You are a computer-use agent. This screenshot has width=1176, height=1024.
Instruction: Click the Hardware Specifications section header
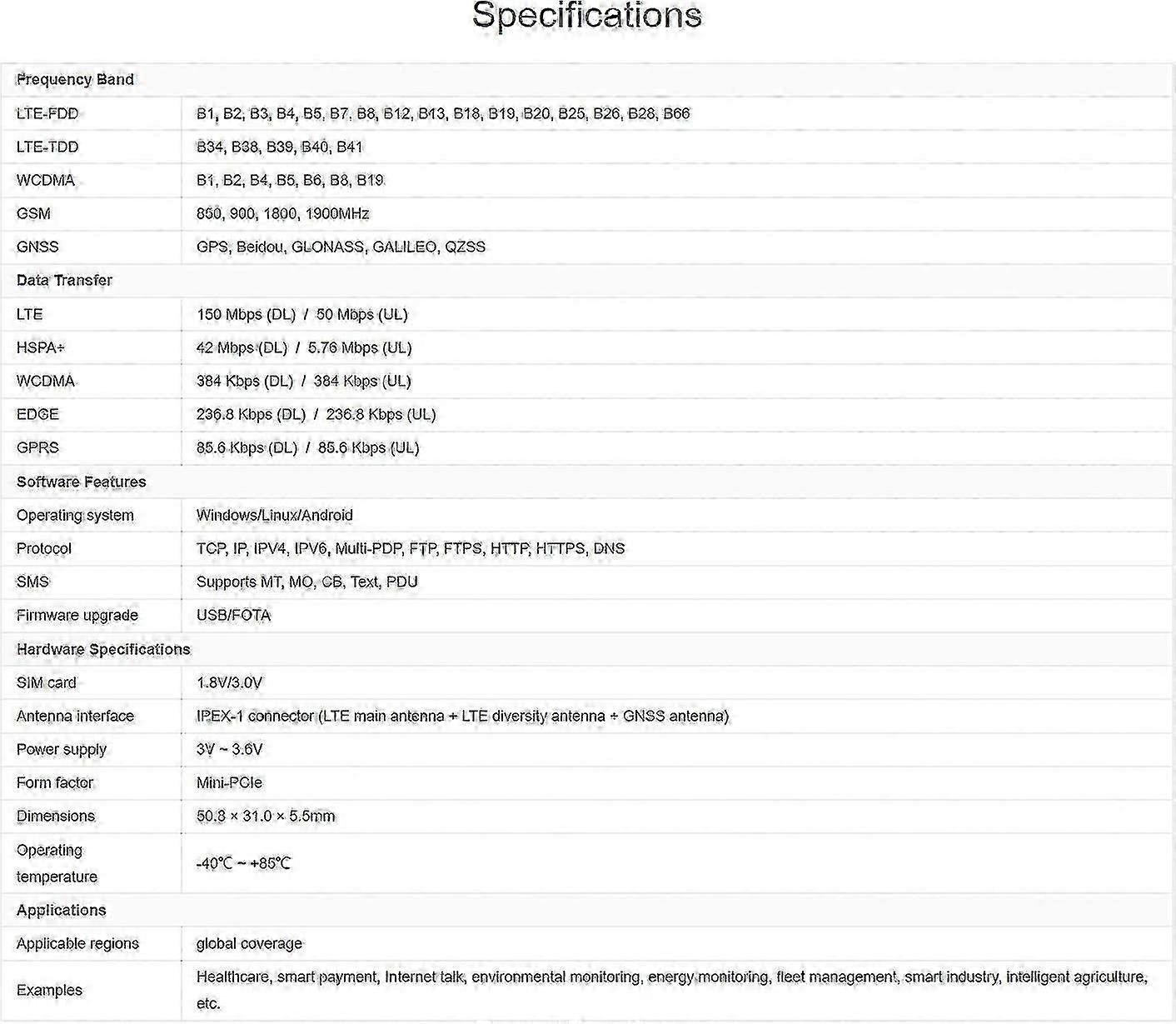[x=103, y=650]
